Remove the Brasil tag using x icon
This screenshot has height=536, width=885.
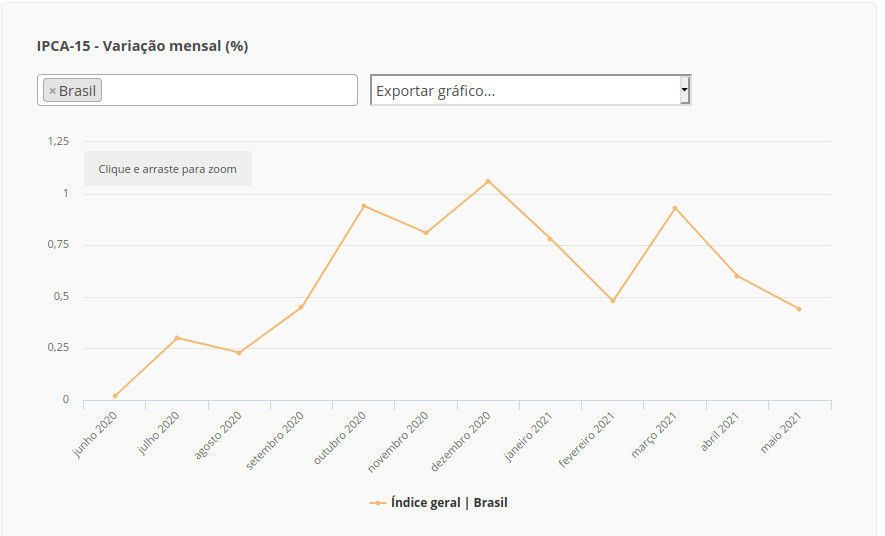click(x=52, y=91)
